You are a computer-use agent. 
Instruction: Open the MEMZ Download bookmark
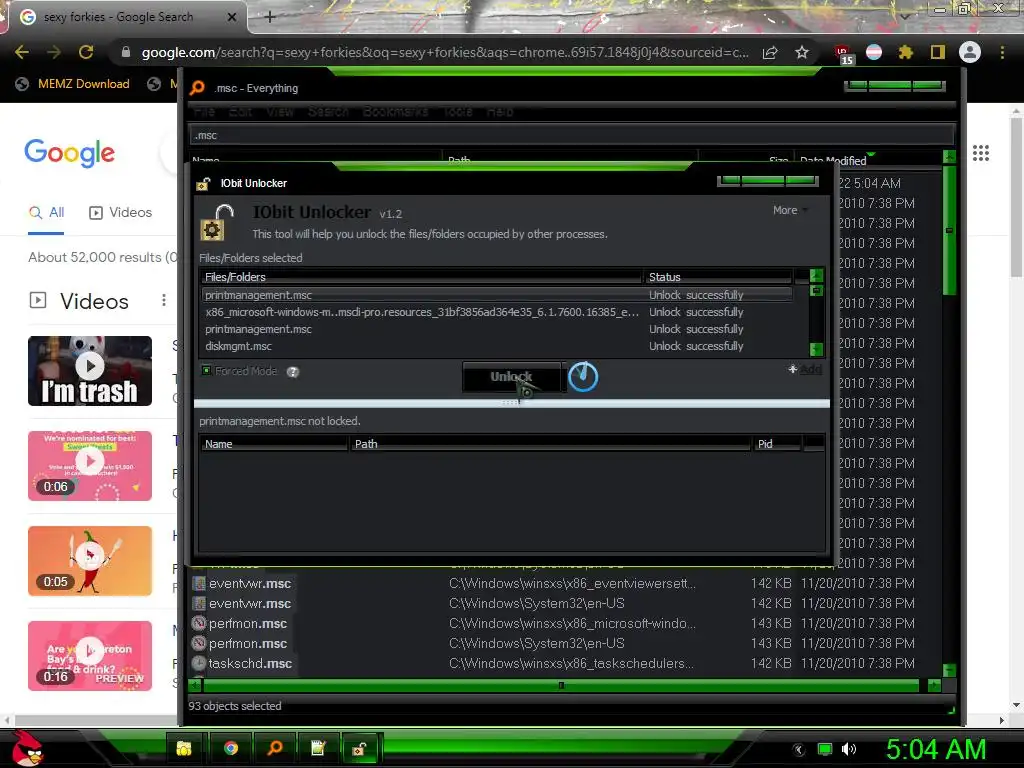pyautogui.click(x=73, y=84)
